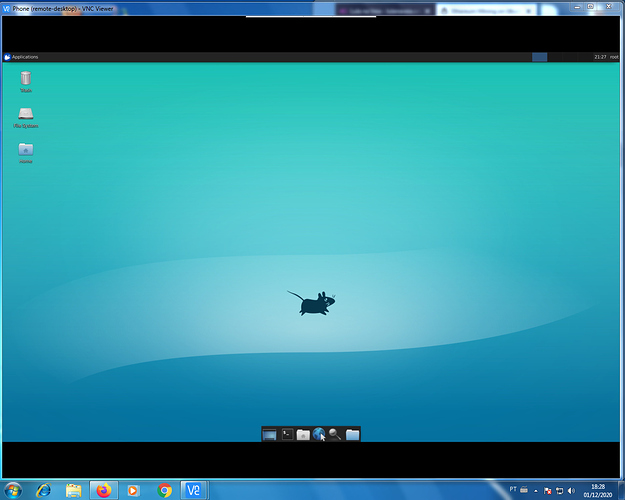Open the Xfce Applications menu

[21, 57]
